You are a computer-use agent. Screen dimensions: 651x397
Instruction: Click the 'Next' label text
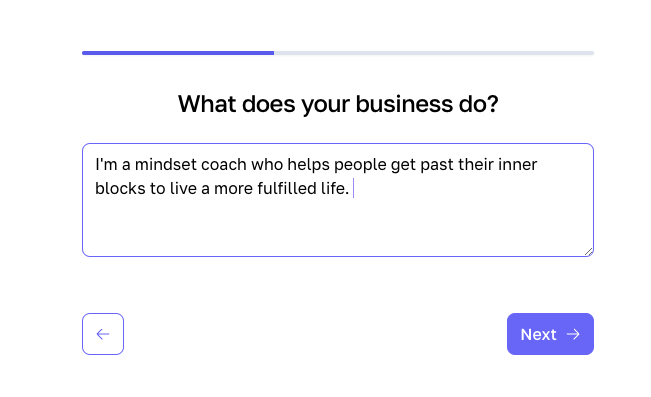pos(538,334)
